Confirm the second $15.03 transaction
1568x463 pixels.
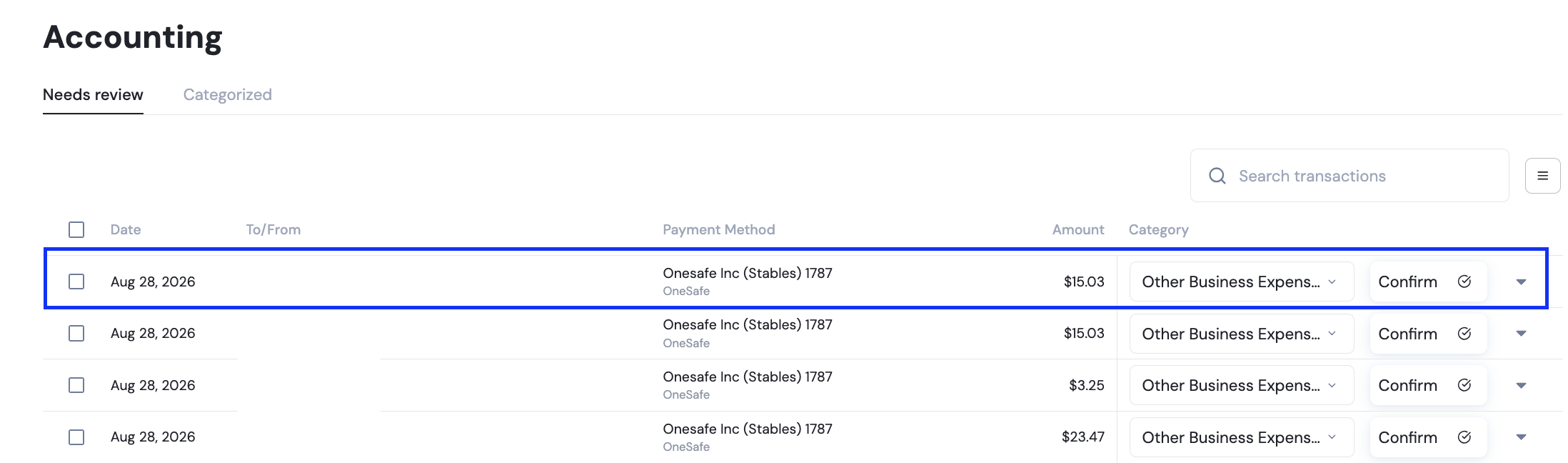1428,334
